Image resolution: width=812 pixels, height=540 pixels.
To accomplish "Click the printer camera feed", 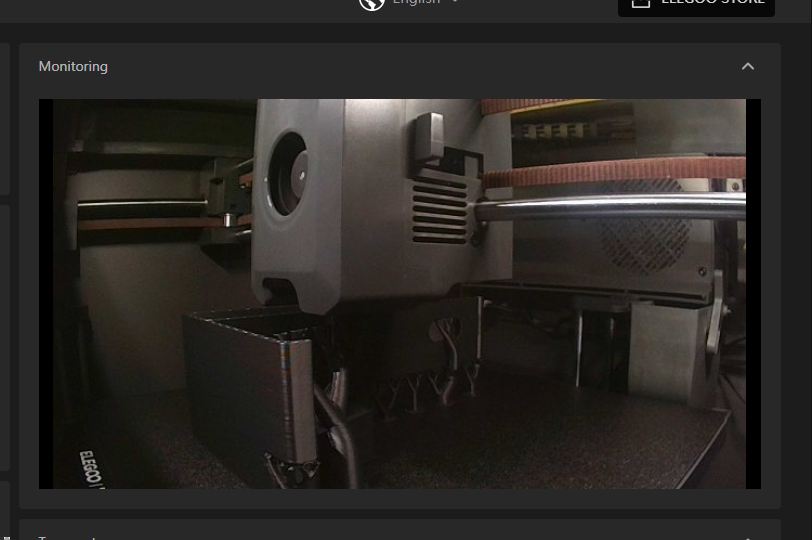I will 400,294.
